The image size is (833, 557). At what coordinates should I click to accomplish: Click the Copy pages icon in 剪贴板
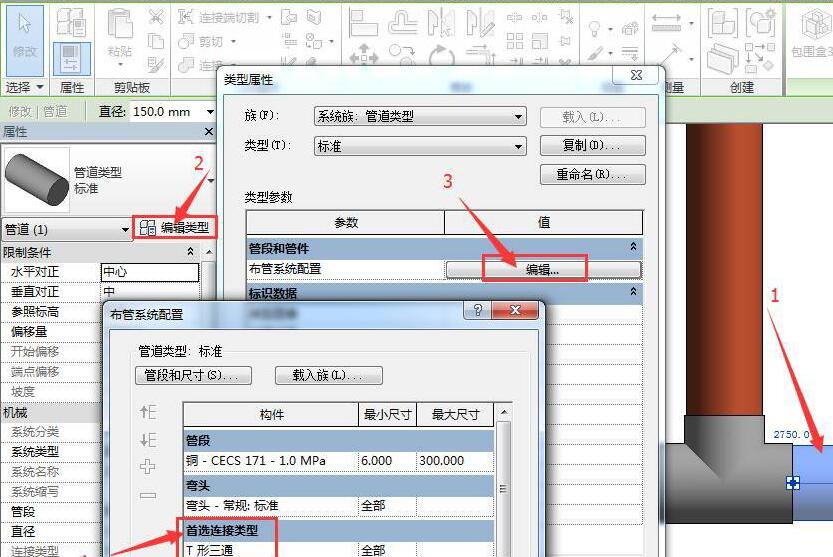[156, 41]
